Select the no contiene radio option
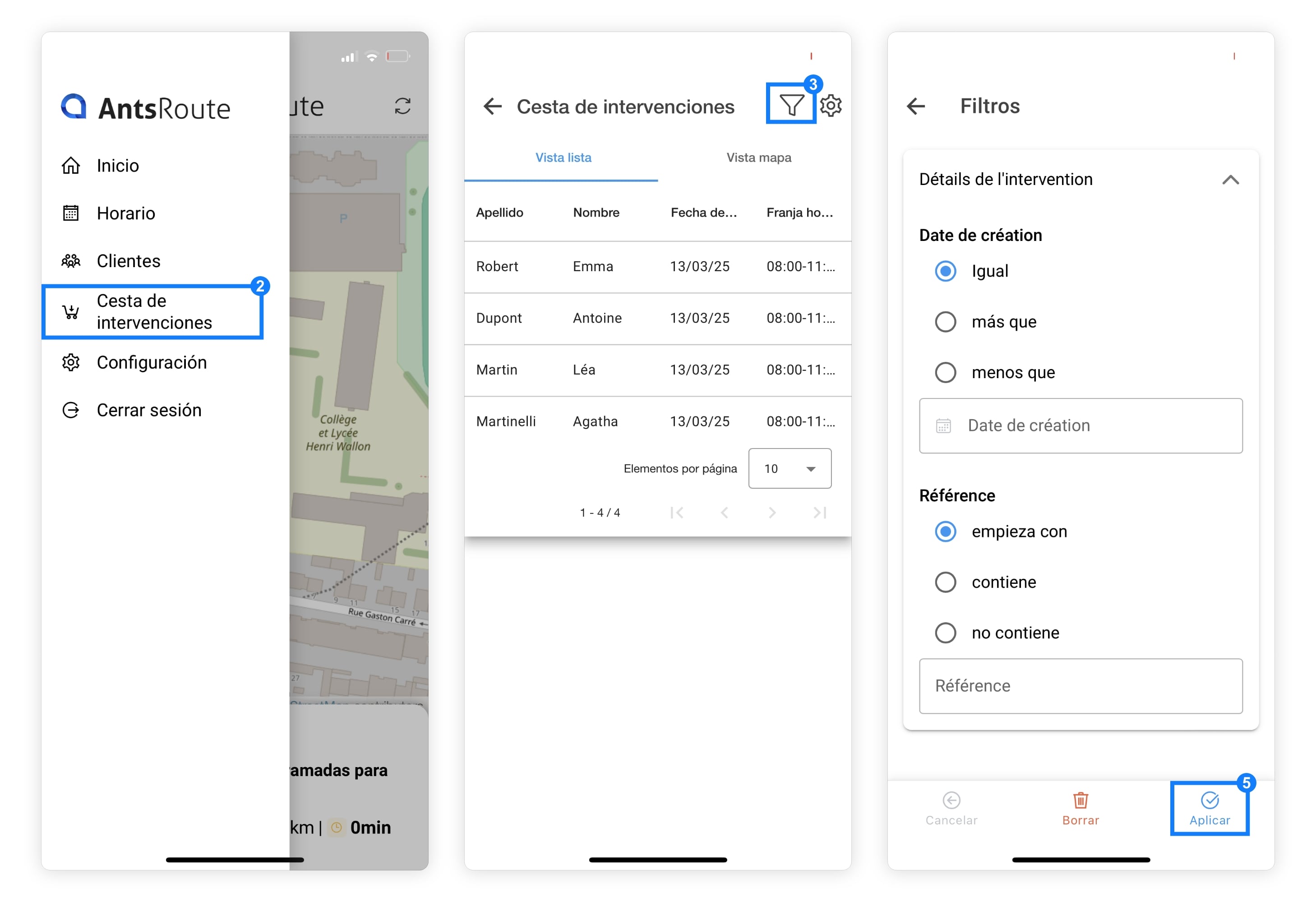 pyautogui.click(x=945, y=633)
